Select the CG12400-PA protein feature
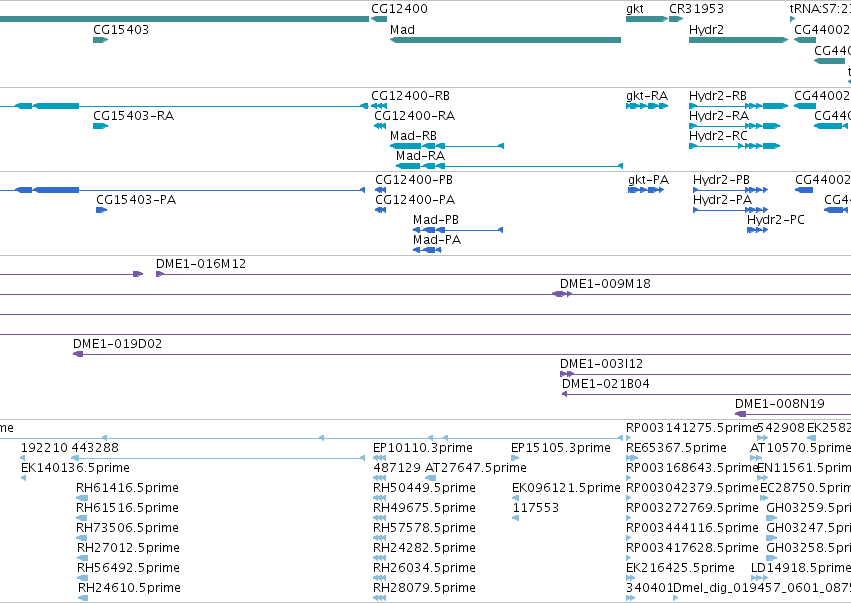 coord(380,210)
